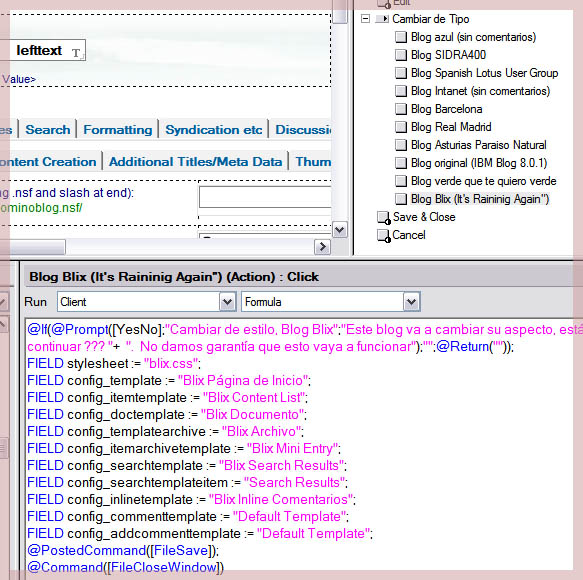This screenshot has width=583, height=580.
Task: Click the config_doctemplate "Blix Documento" line
Action: pyautogui.click(x=167, y=415)
